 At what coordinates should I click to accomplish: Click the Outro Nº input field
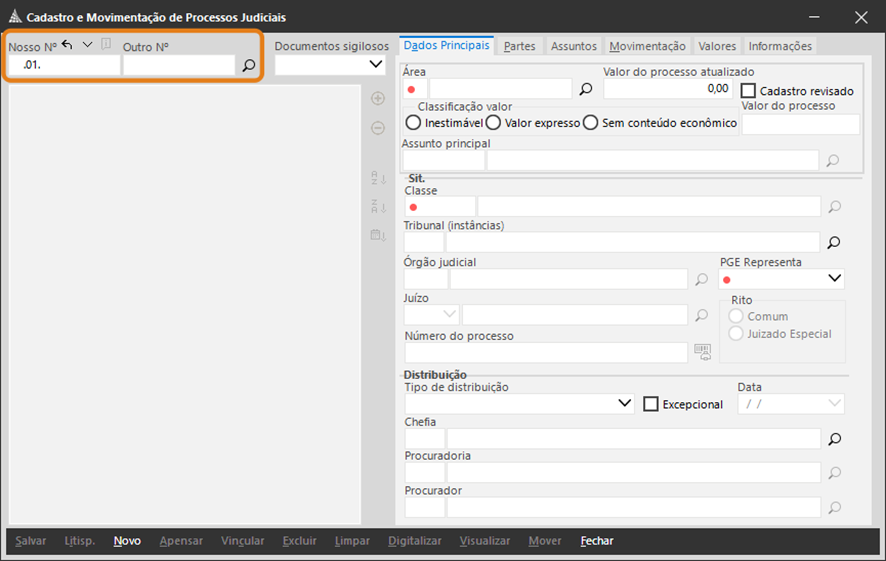[178, 65]
